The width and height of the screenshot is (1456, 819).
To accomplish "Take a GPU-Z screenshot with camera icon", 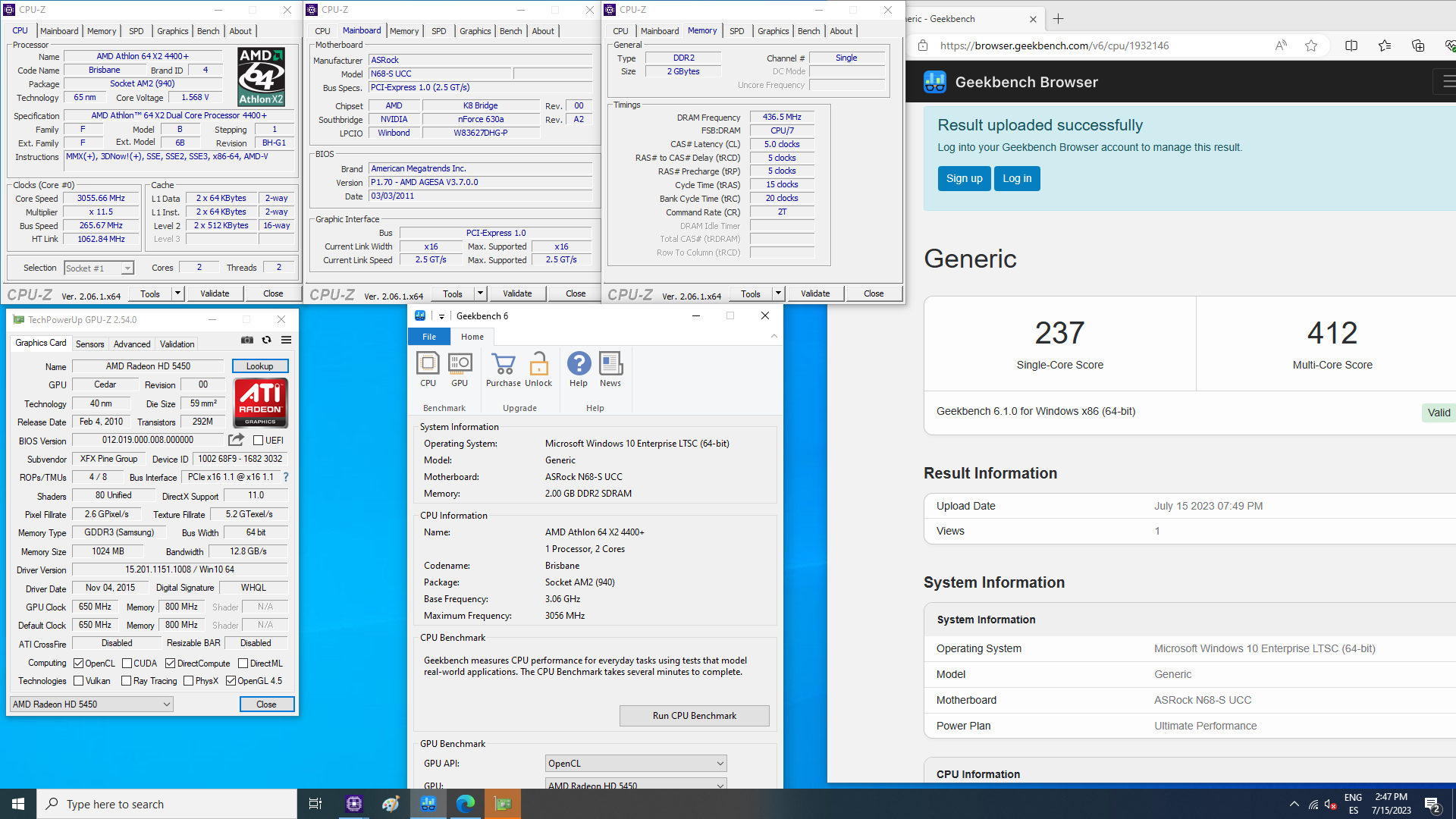I will [x=247, y=340].
